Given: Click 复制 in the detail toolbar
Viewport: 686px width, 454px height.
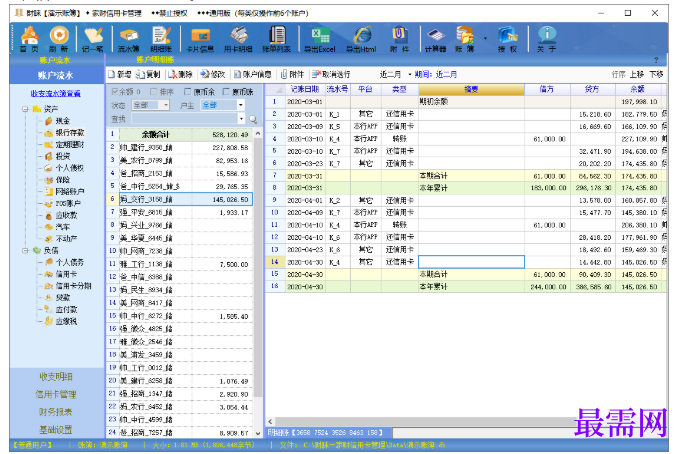Looking at the screenshot, I should click(x=148, y=74).
